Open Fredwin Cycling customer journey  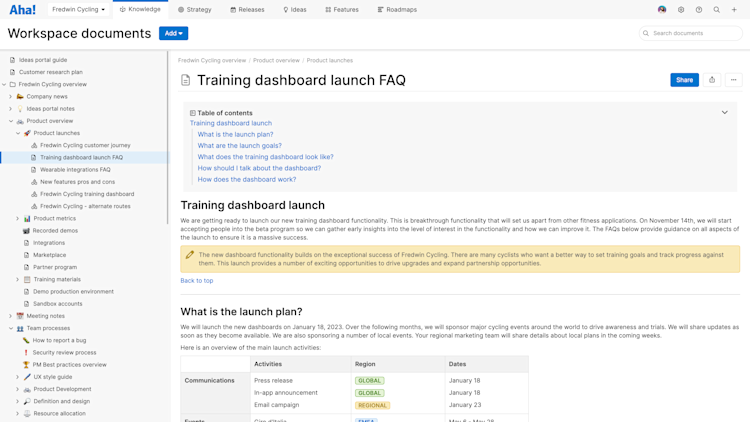pyautogui.click(x=85, y=145)
